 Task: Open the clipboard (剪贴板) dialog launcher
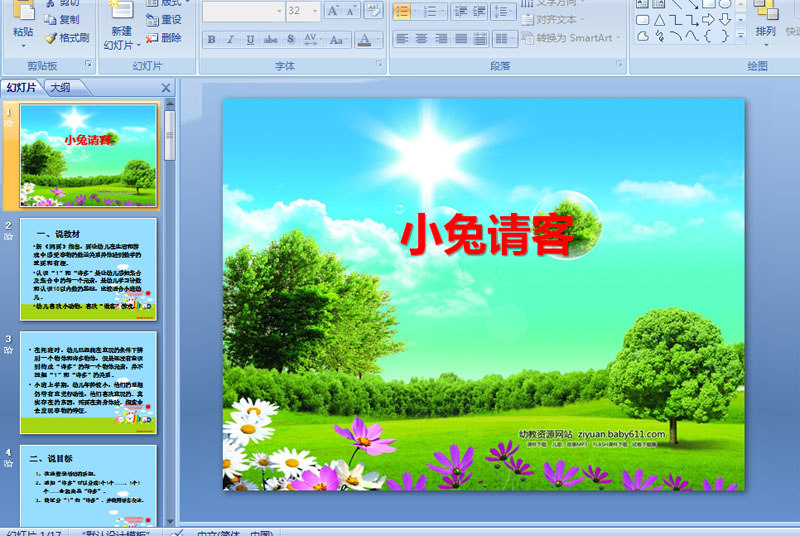[88, 64]
